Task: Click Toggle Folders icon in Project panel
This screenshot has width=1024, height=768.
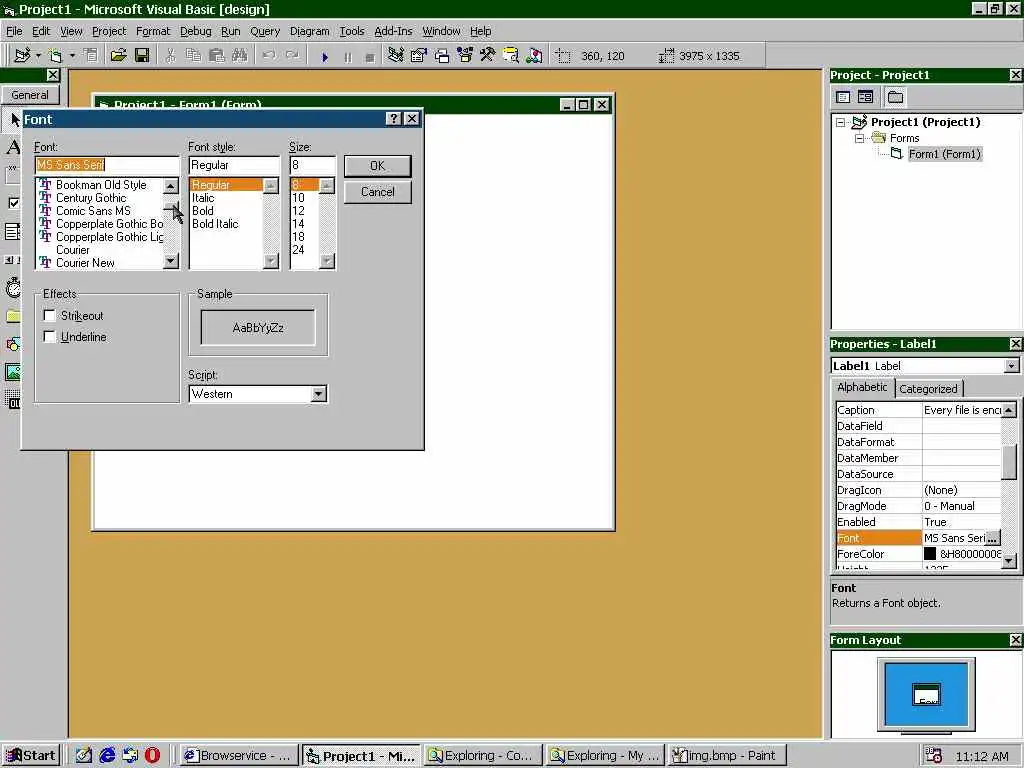Action: coord(895,97)
